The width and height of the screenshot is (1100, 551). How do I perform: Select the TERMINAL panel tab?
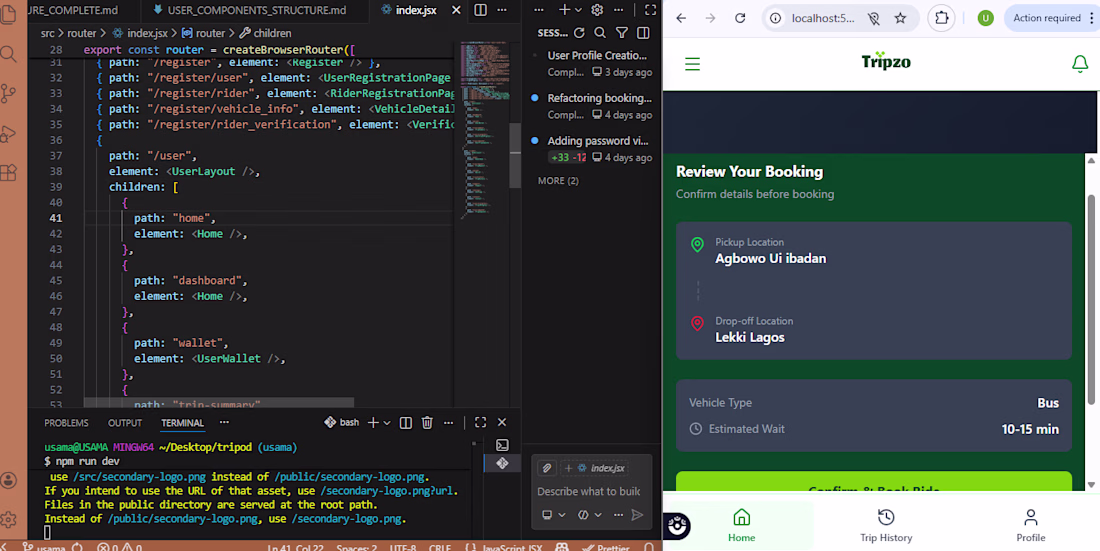point(182,423)
